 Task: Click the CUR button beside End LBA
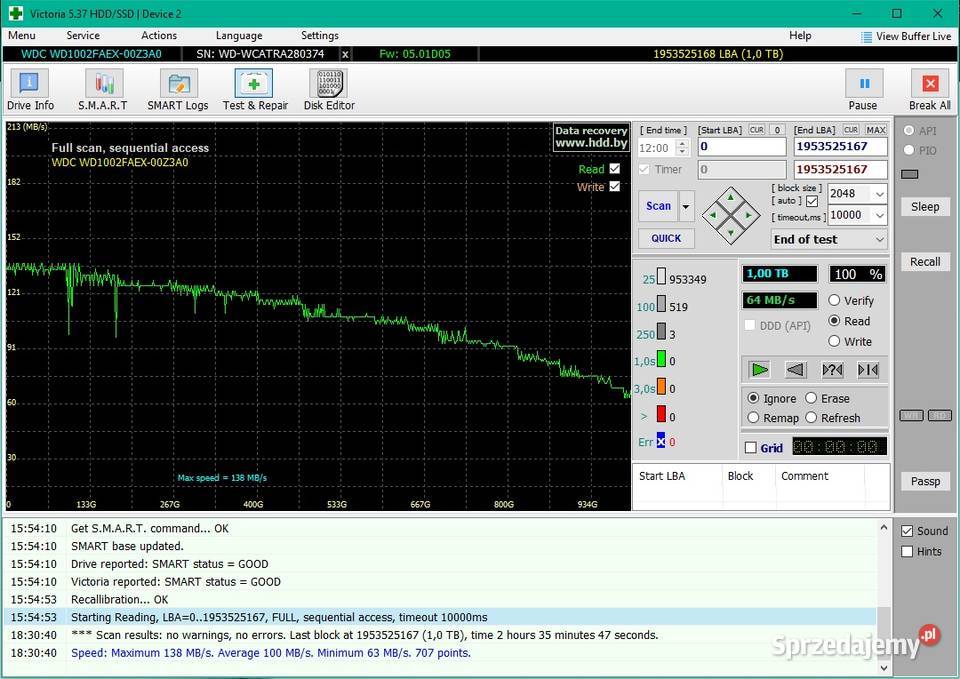tap(851, 130)
